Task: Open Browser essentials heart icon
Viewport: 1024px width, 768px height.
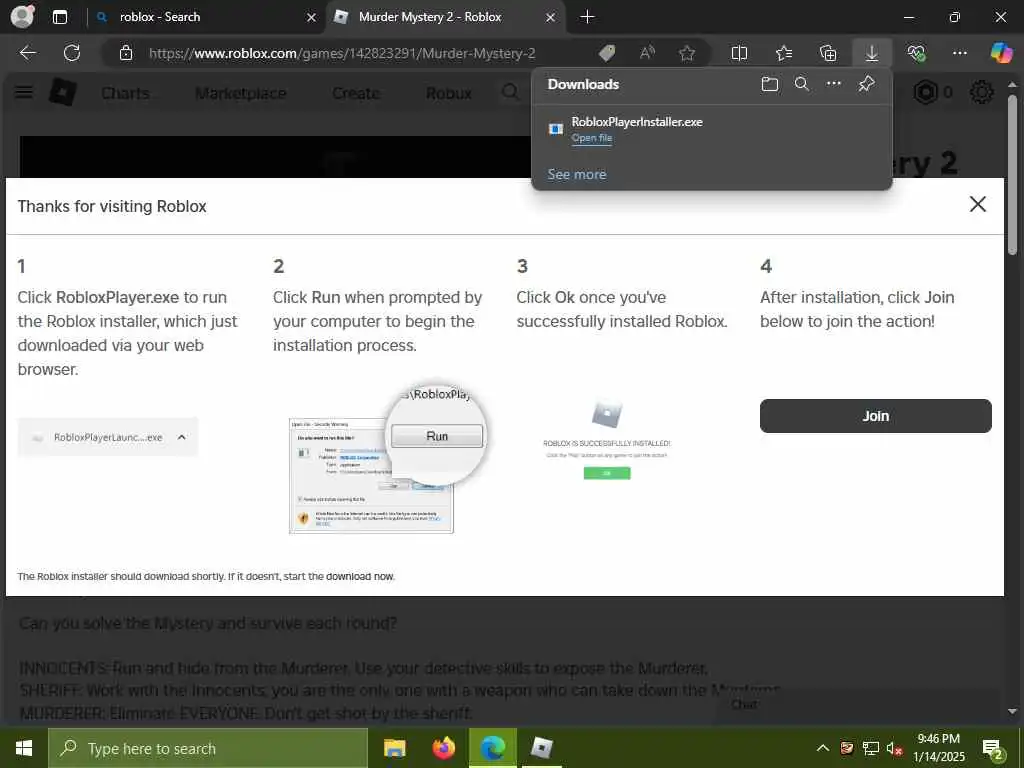Action: tap(916, 53)
